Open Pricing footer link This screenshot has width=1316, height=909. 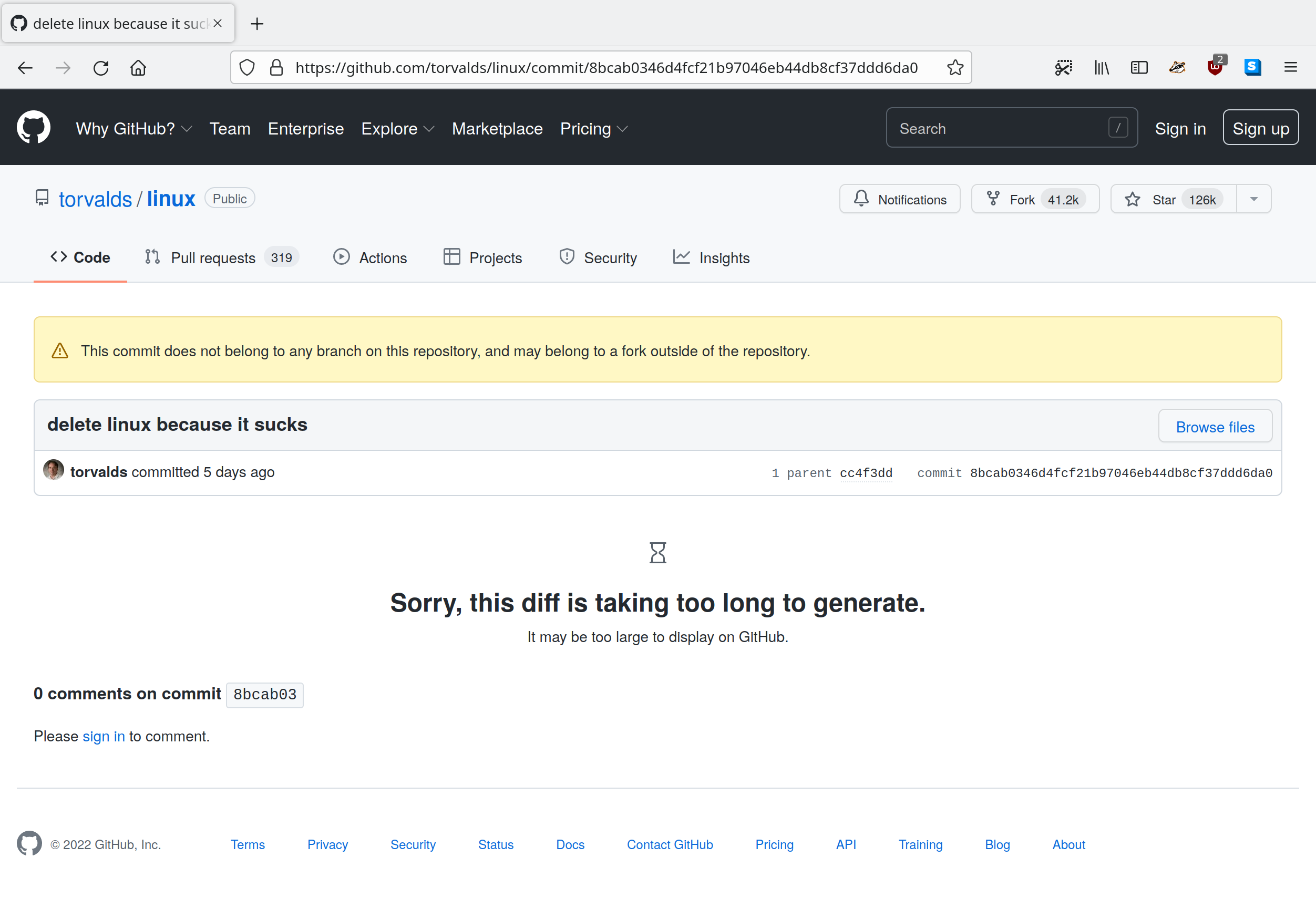774,844
